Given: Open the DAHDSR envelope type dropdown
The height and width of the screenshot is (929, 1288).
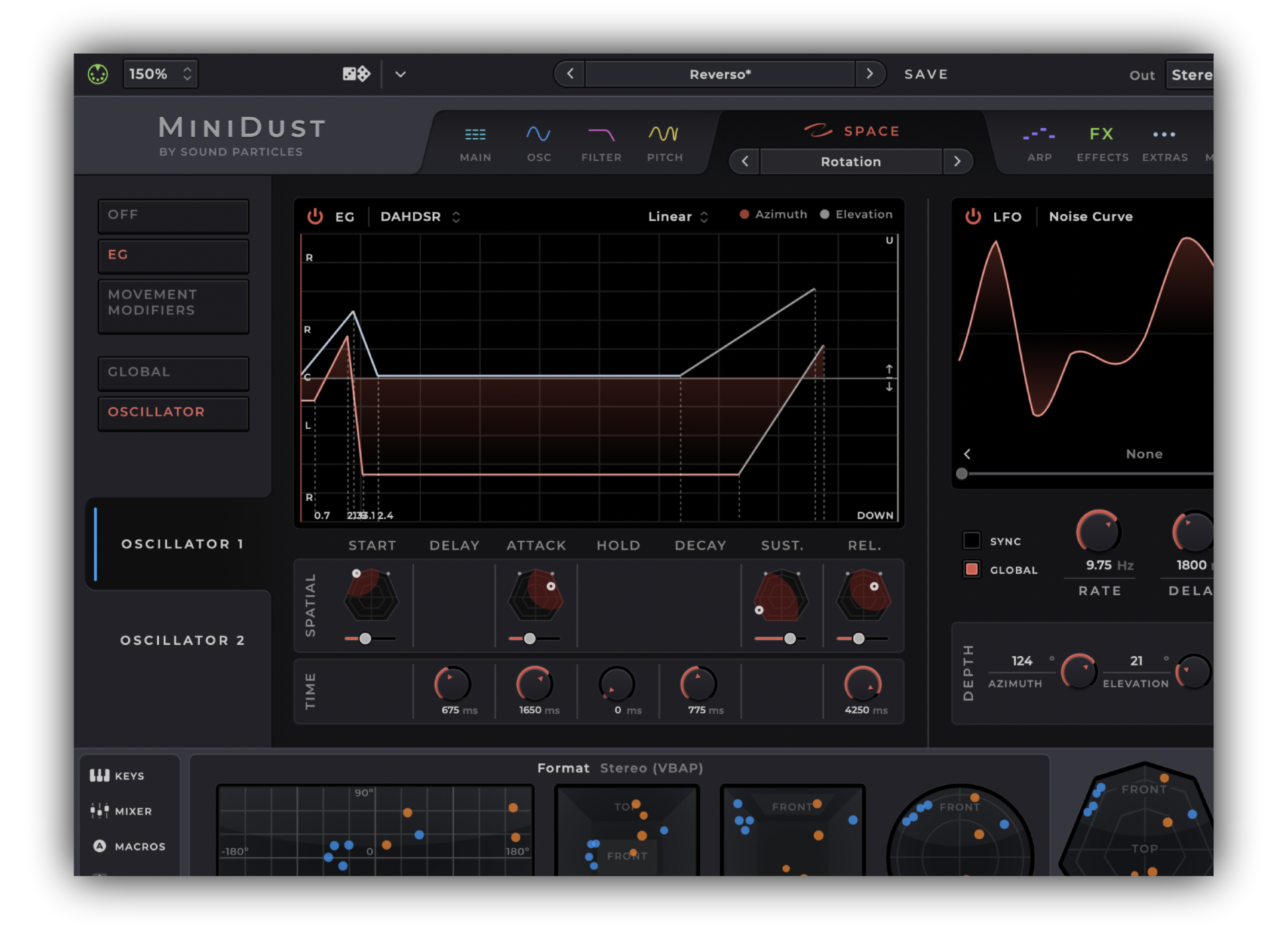Looking at the screenshot, I should [x=420, y=216].
